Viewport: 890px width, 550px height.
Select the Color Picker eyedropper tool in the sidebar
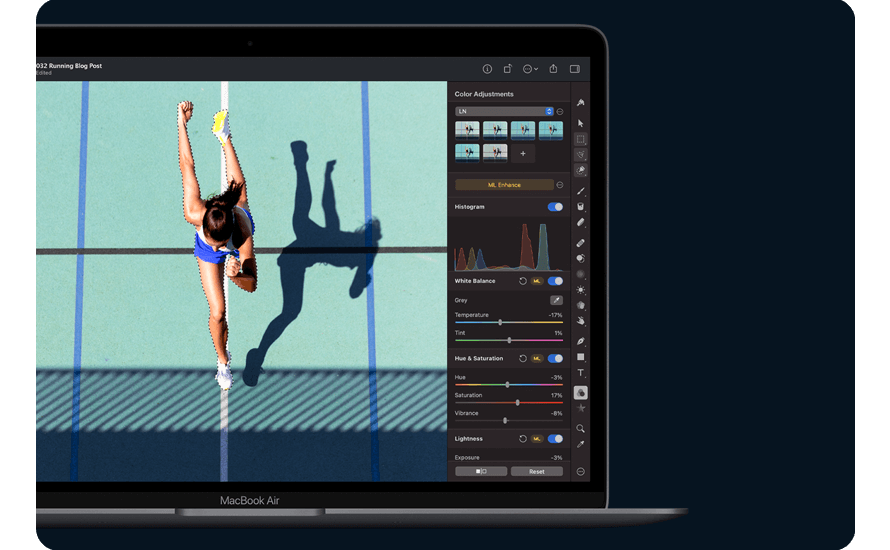[581, 444]
